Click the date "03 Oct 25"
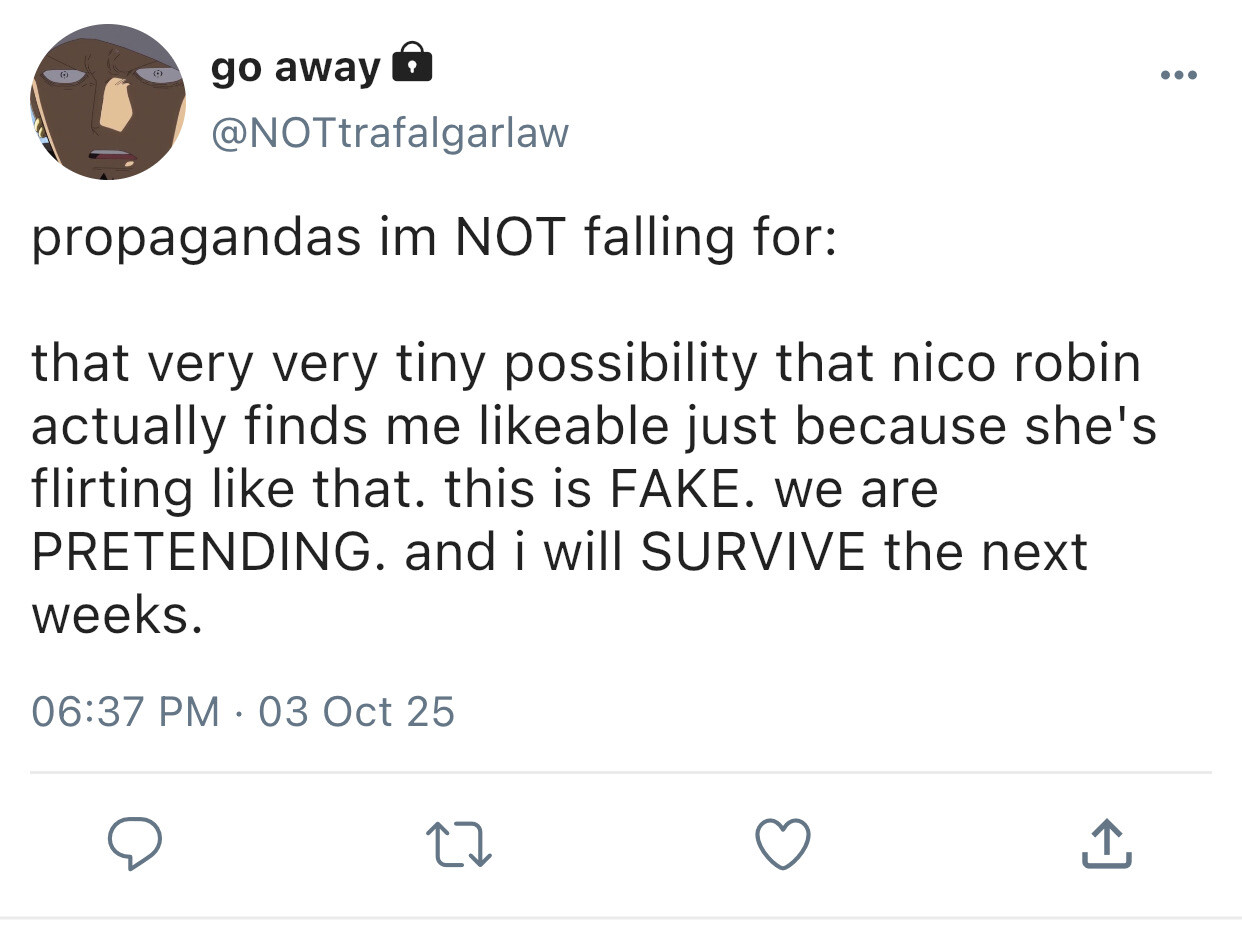1242x936 pixels. pyautogui.click(x=356, y=711)
